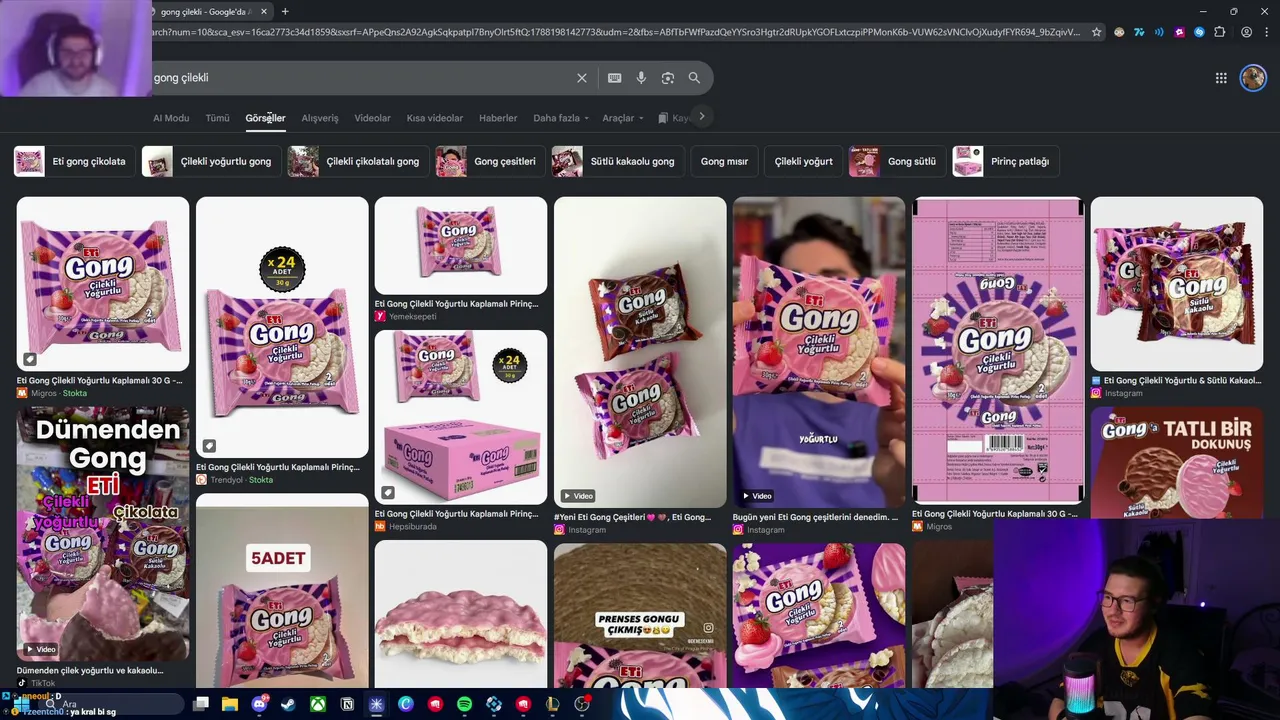
Task: Open the 'Haberler' news tab
Action: coord(498,118)
